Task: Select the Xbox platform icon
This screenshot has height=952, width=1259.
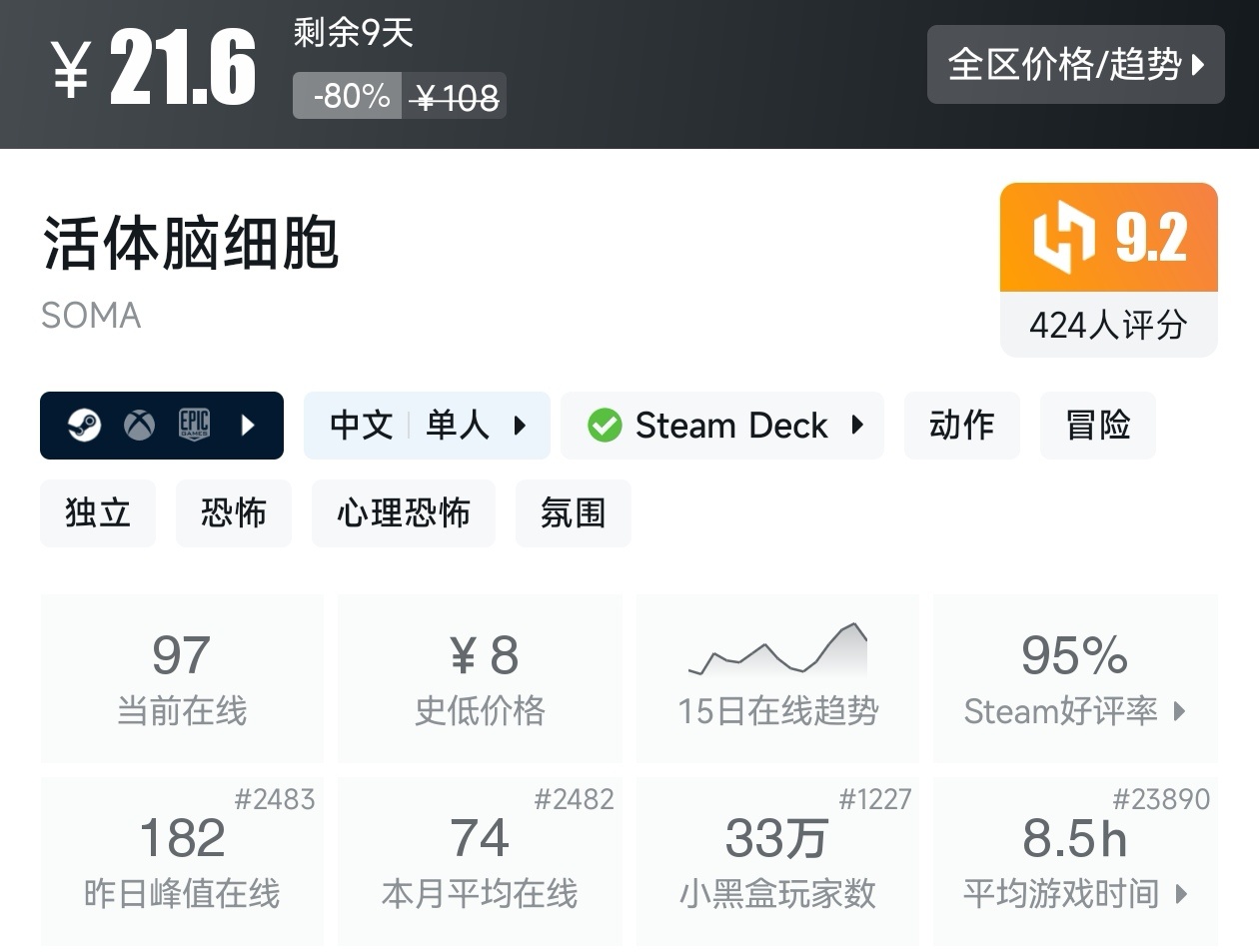Action: click(x=141, y=426)
